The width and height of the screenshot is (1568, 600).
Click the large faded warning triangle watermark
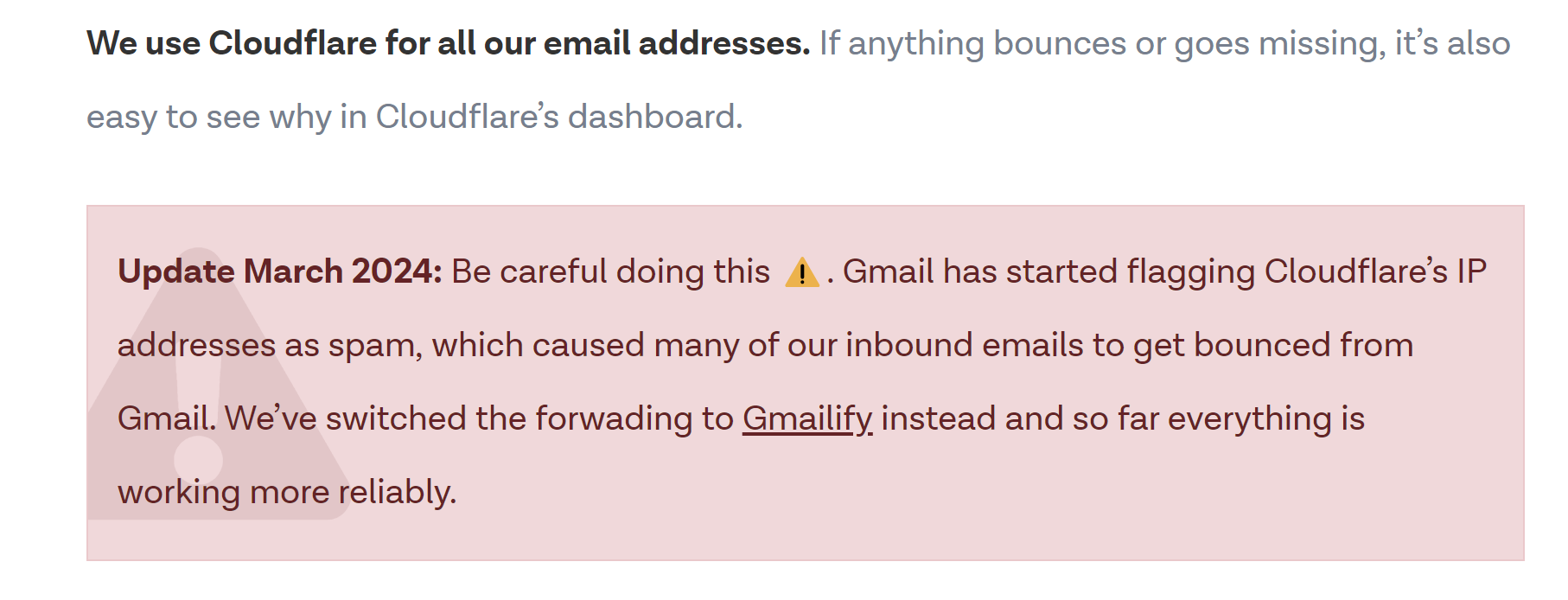click(x=220, y=385)
